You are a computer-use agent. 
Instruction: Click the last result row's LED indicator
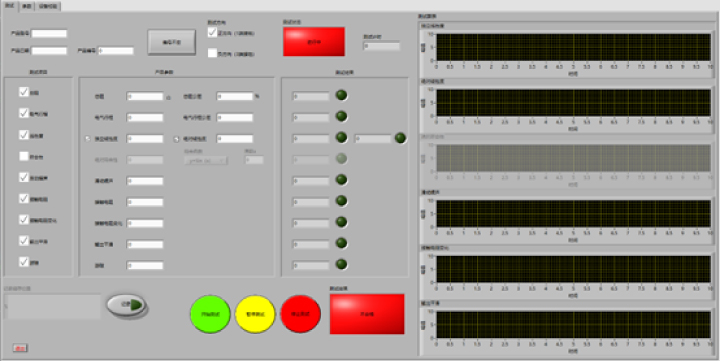[x=341, y=265]
